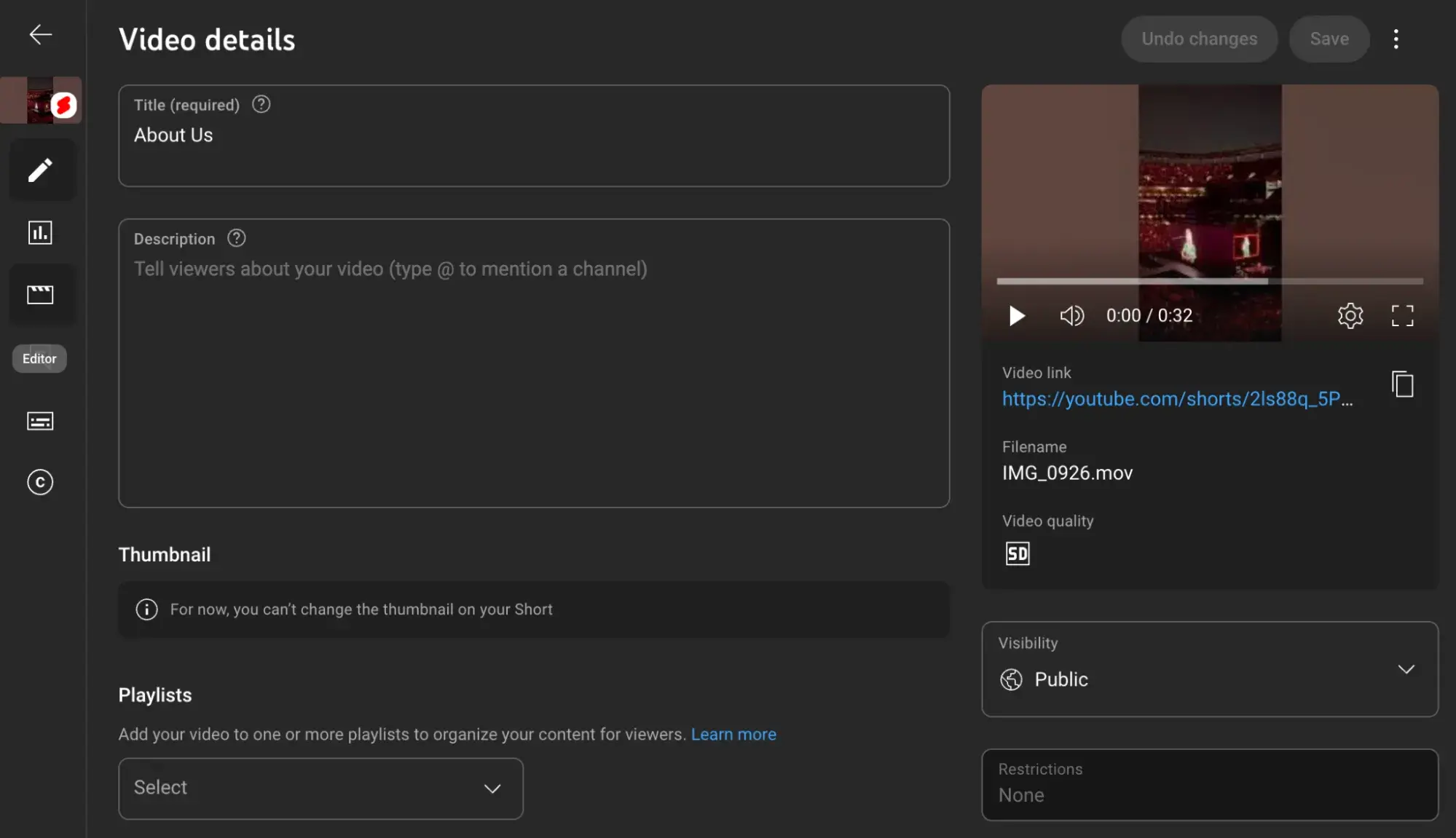Click the settings gear icon on player
This screenshot has height=838, width=1456.
point(1350,316)
